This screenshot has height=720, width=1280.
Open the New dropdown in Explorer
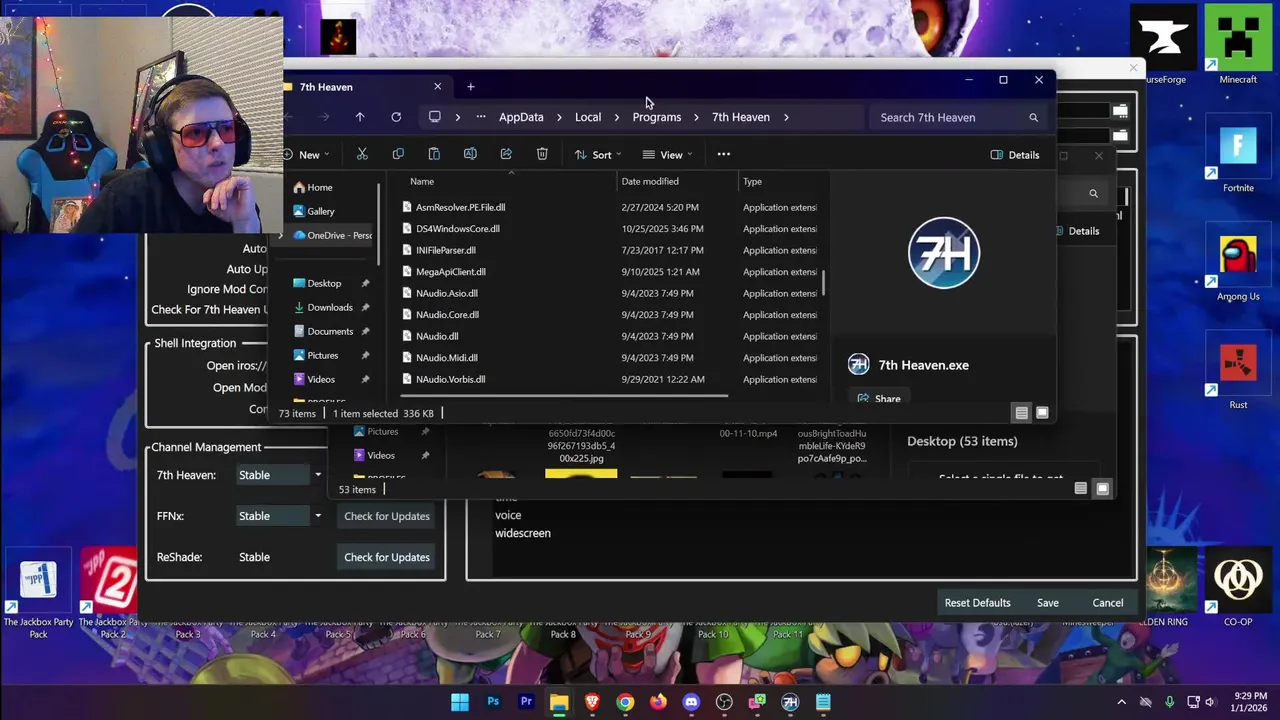[x=306, y=155]
